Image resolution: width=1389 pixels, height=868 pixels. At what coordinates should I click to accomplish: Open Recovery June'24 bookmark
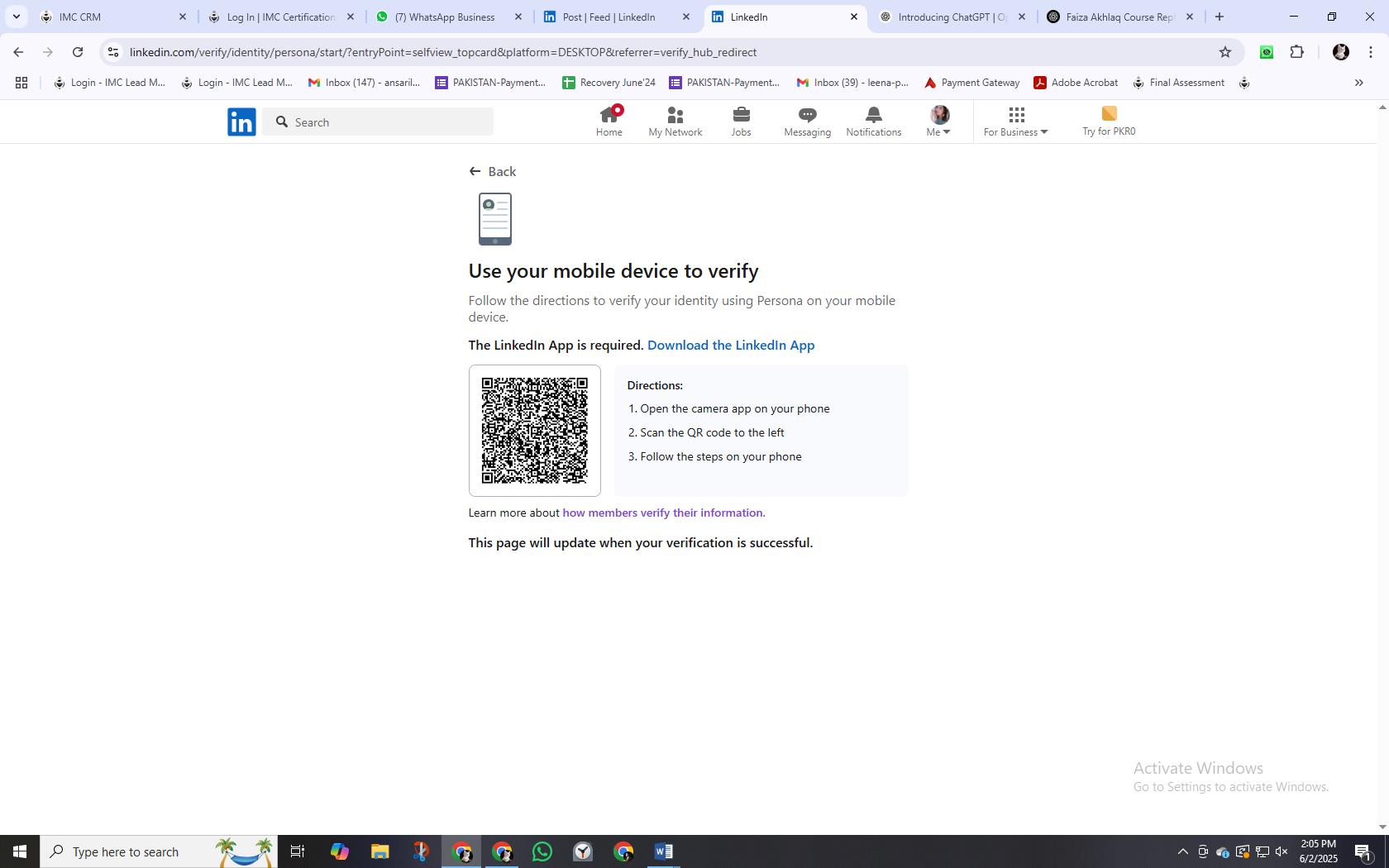click(609, 83)
